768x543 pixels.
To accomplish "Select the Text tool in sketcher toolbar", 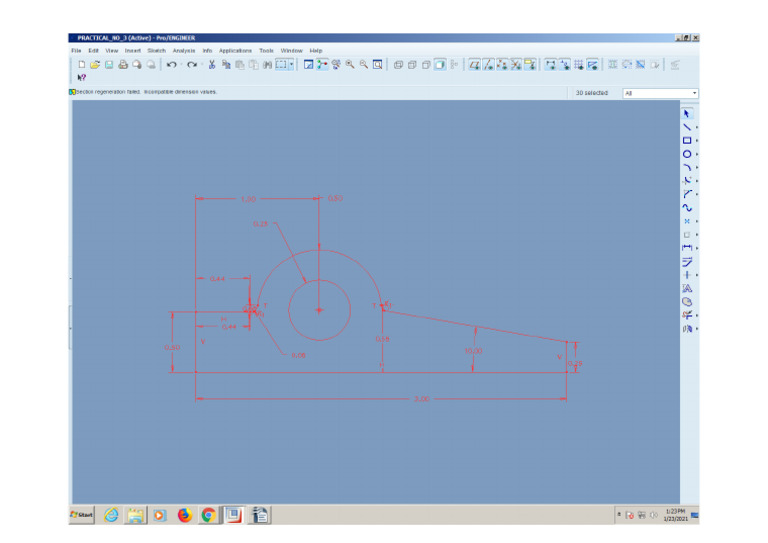I will point(687,288).
